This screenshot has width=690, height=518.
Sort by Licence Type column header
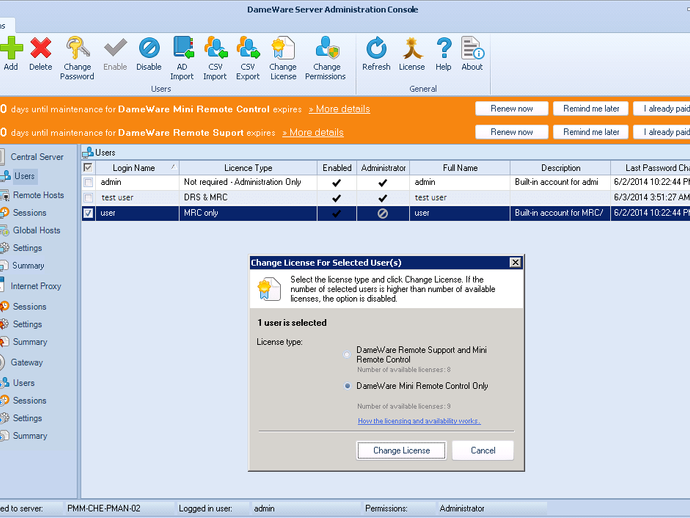pyautogui.click(x=248, y=168)
